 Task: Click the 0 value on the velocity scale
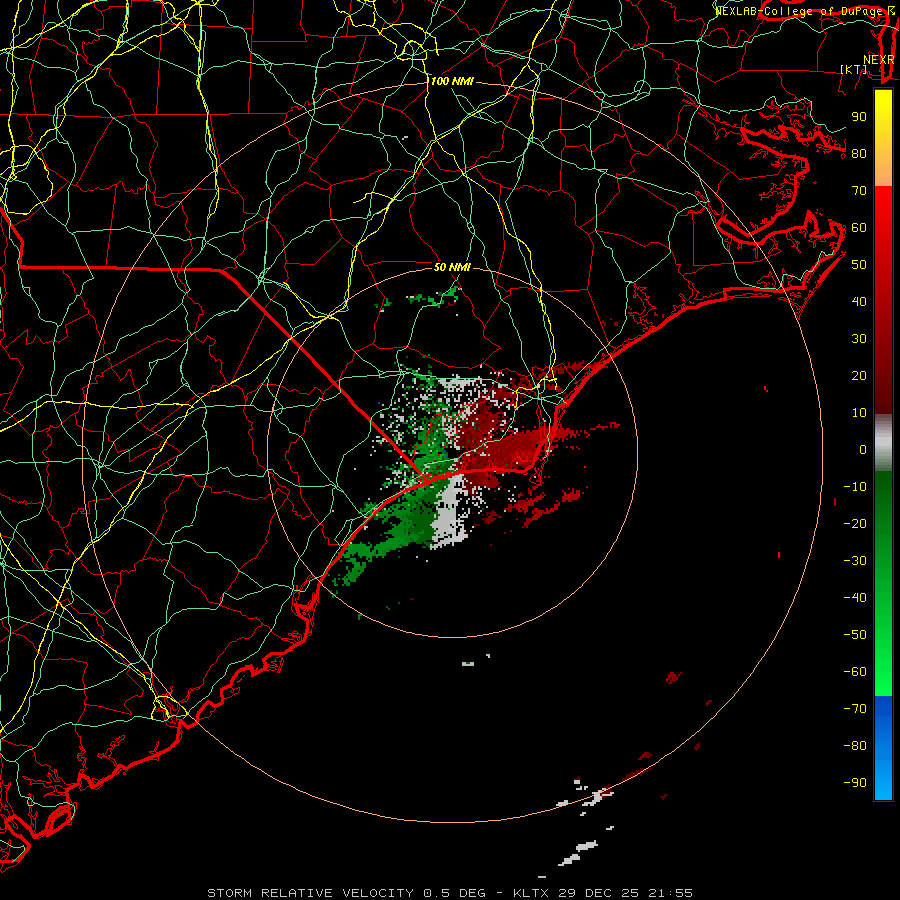click(863, 450)
